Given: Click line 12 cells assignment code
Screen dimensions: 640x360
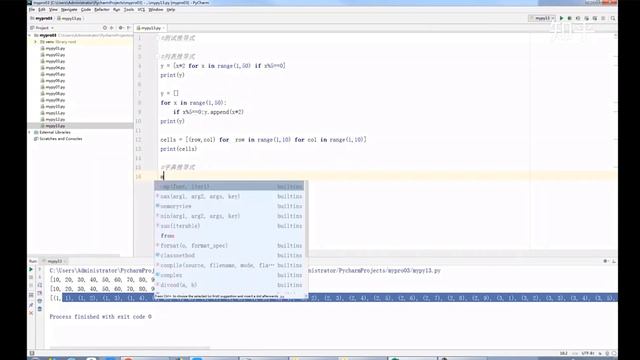Looking at the screenshot, I should tap(263, 140).
